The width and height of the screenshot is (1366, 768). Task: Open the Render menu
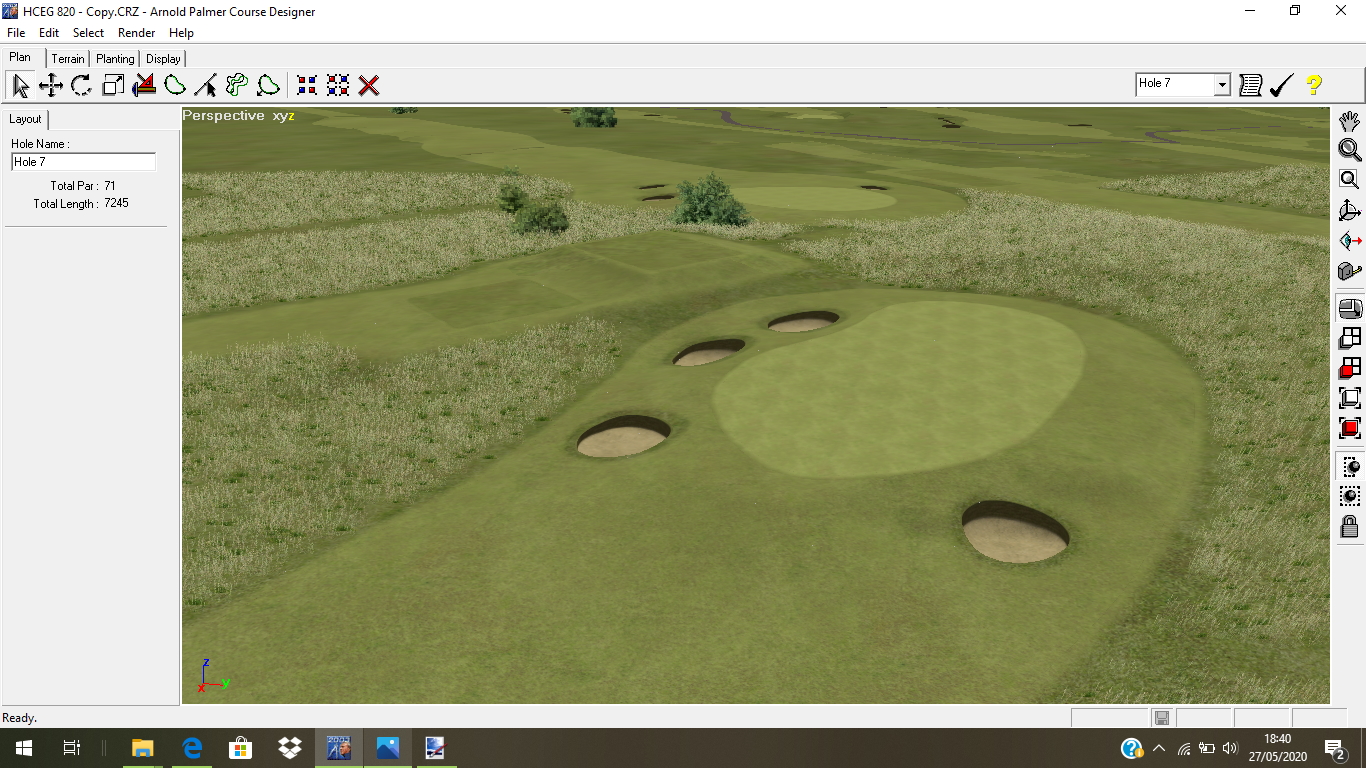[136, 33]
